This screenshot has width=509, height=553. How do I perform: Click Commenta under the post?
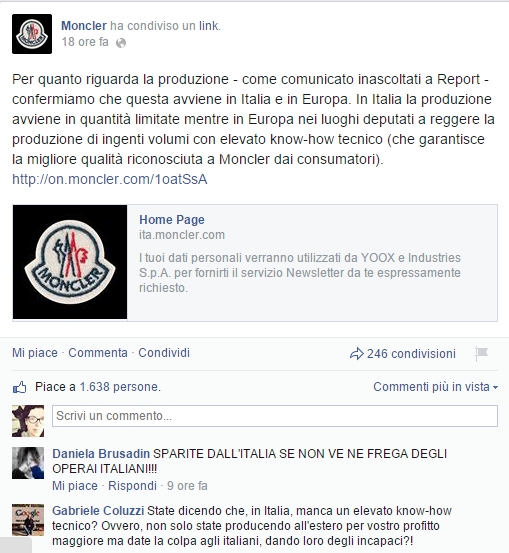point(98,353)
